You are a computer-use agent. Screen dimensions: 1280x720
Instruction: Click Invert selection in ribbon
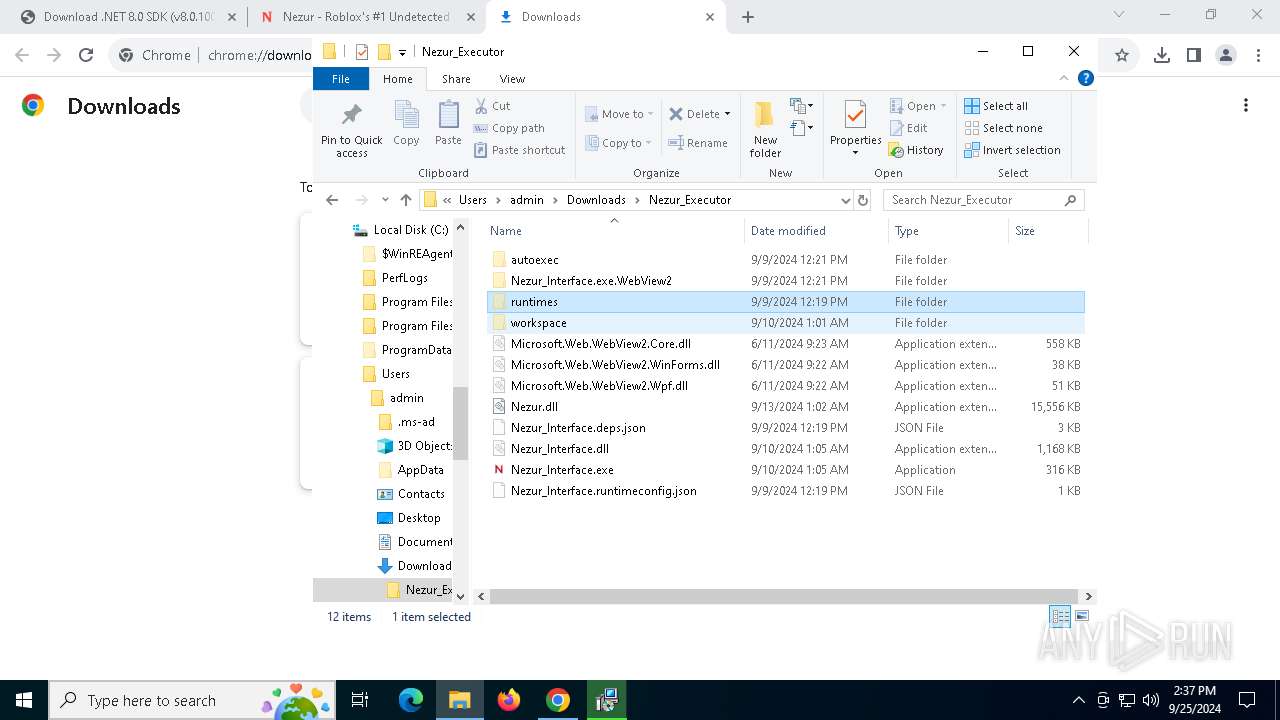pyautogui.click(x=1012, y=150)
